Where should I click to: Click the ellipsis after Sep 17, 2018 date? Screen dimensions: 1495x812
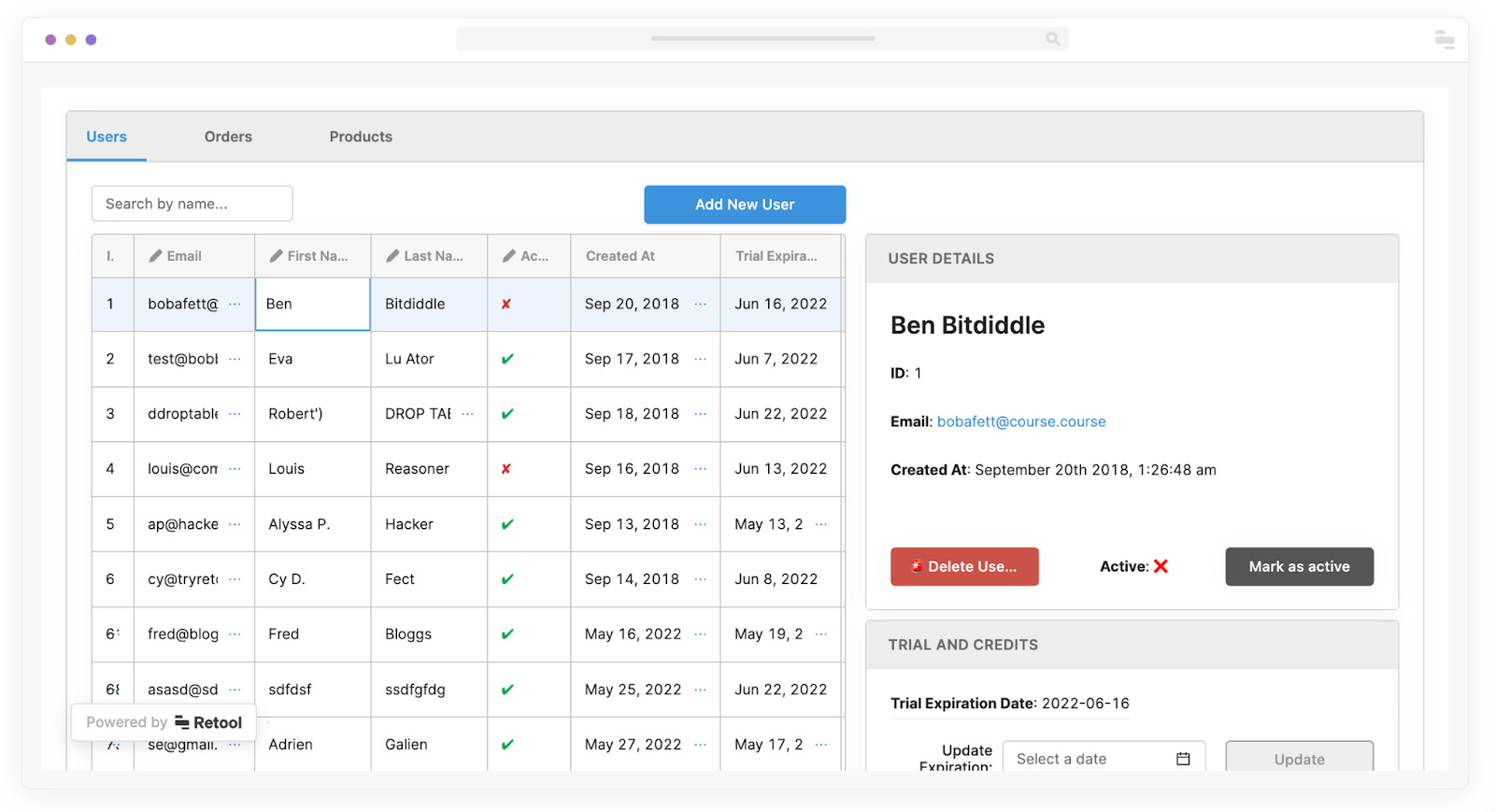701,359
